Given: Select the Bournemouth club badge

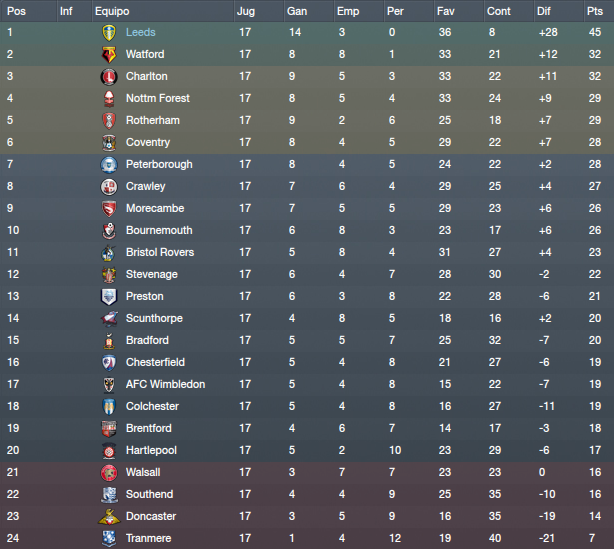Looking at the screenshot, I should 109,230.
